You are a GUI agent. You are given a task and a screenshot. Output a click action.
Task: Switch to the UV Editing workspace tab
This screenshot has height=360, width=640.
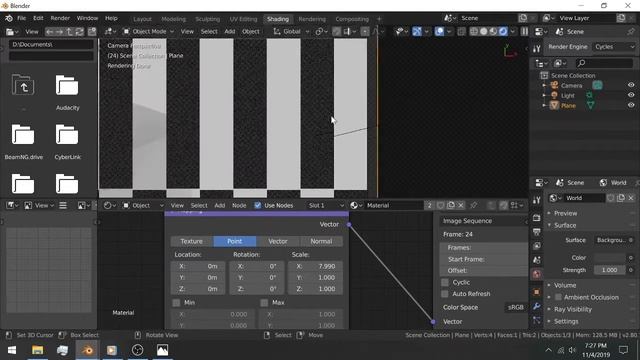[x=243, y=19]
